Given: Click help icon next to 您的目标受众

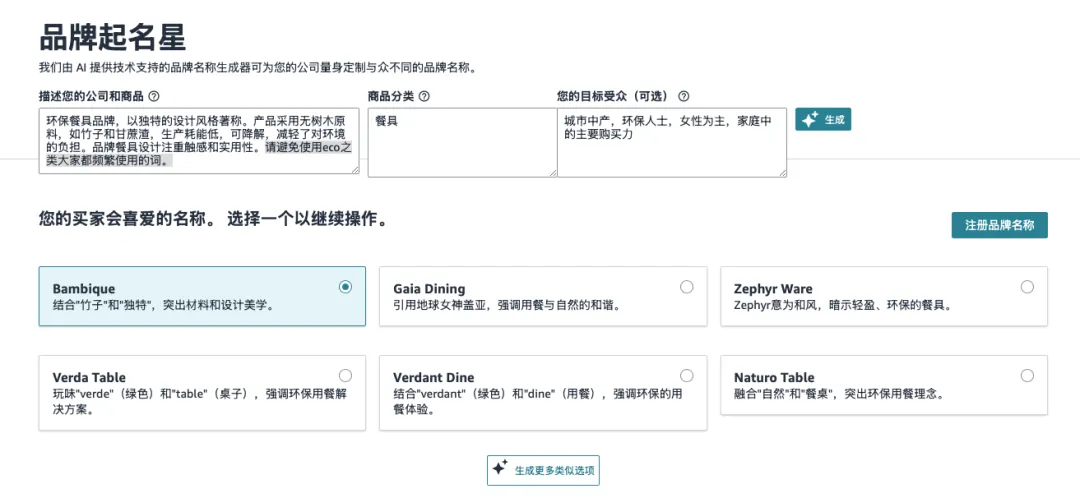Looking at the screenshot, I should pos(684,96).
